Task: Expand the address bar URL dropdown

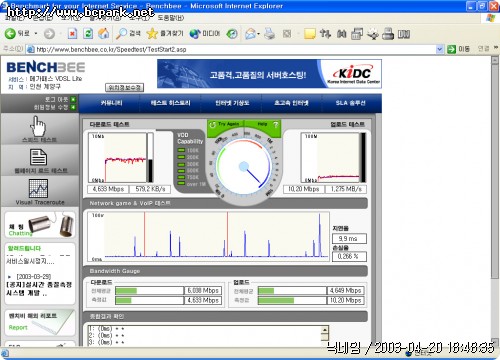Action: point(440,49)
